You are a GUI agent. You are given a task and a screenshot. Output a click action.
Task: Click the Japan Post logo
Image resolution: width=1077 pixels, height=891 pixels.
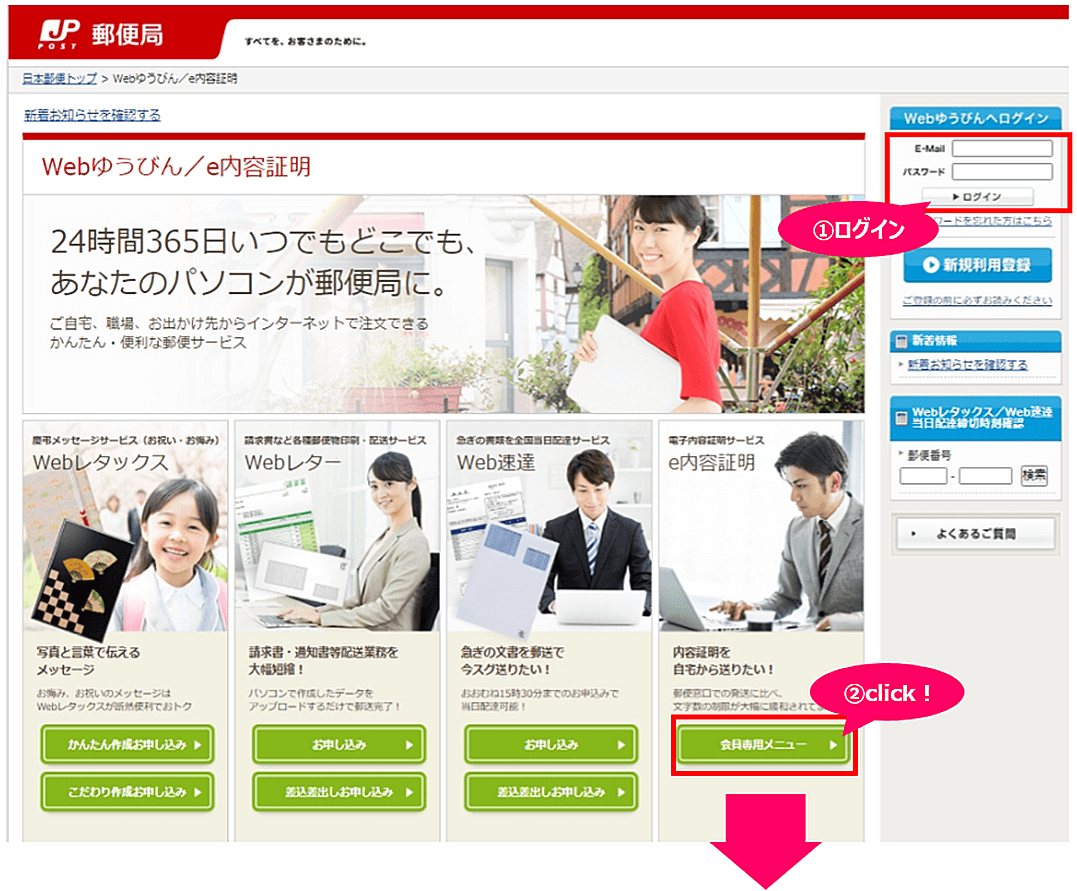click(x=100, y=38)
